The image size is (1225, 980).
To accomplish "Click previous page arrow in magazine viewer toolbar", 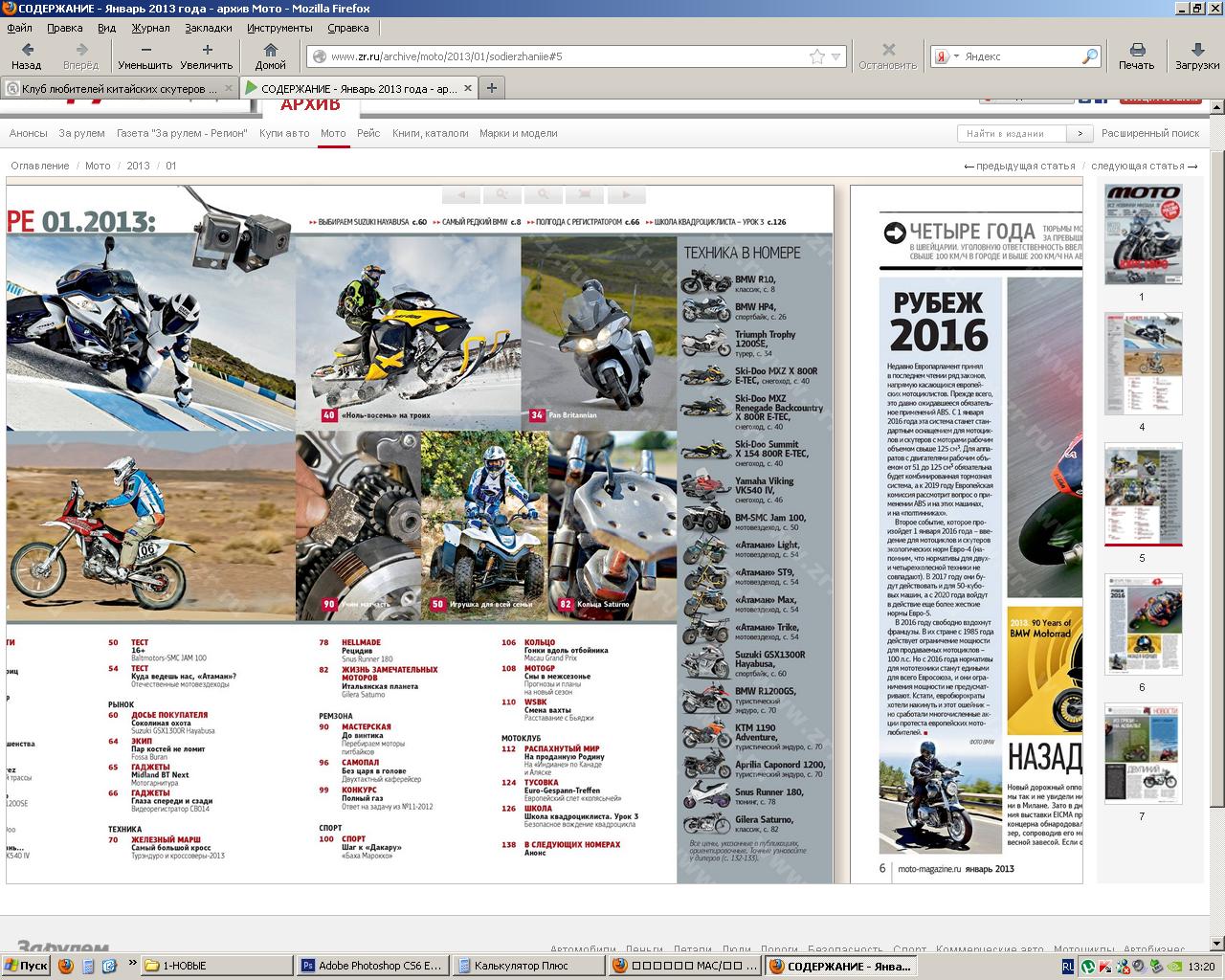I will click(461, 194).
